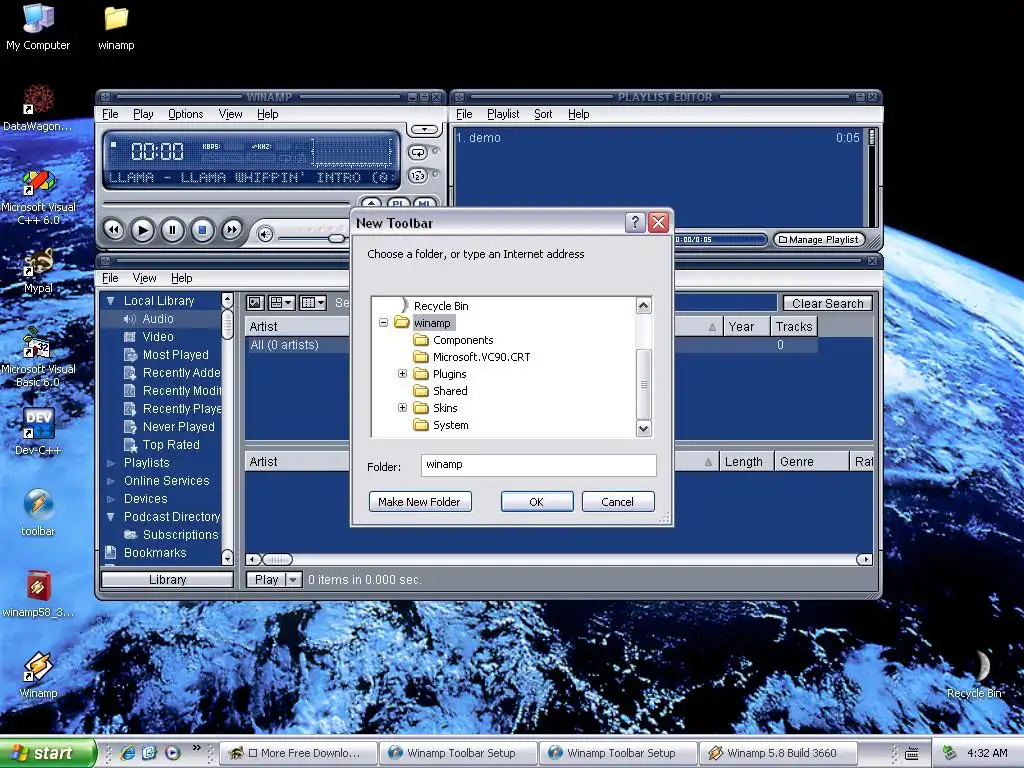Viewport: 1024px width, 768px height.
Task: Click the Folder text field
Action: point(539,465)
